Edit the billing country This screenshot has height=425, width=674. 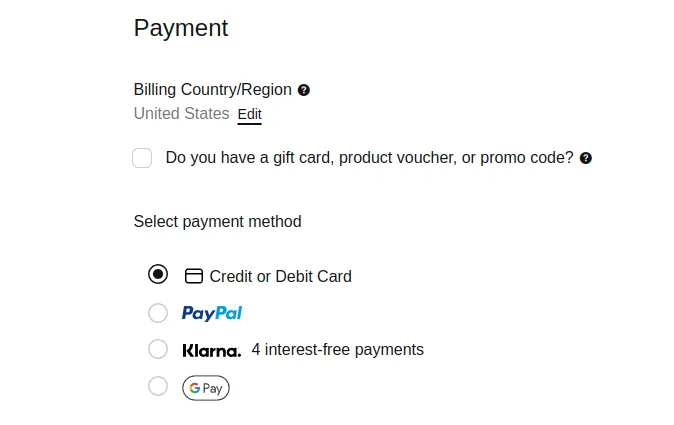(249, 115)
